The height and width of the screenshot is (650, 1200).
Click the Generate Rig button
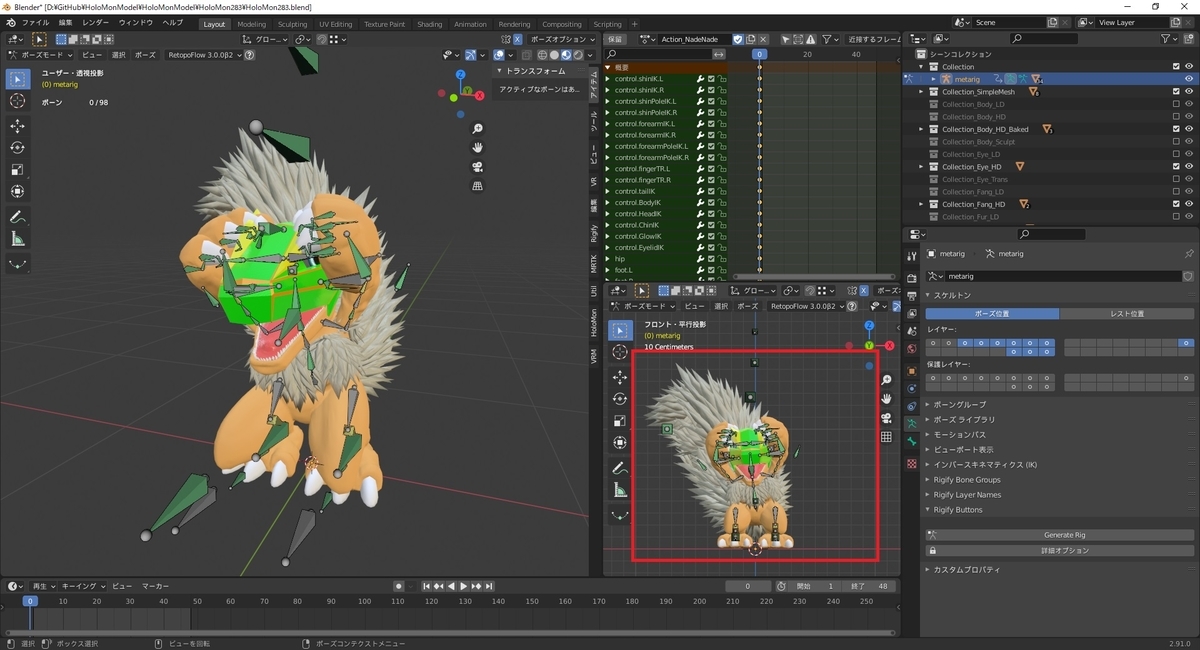(1065, 535)
